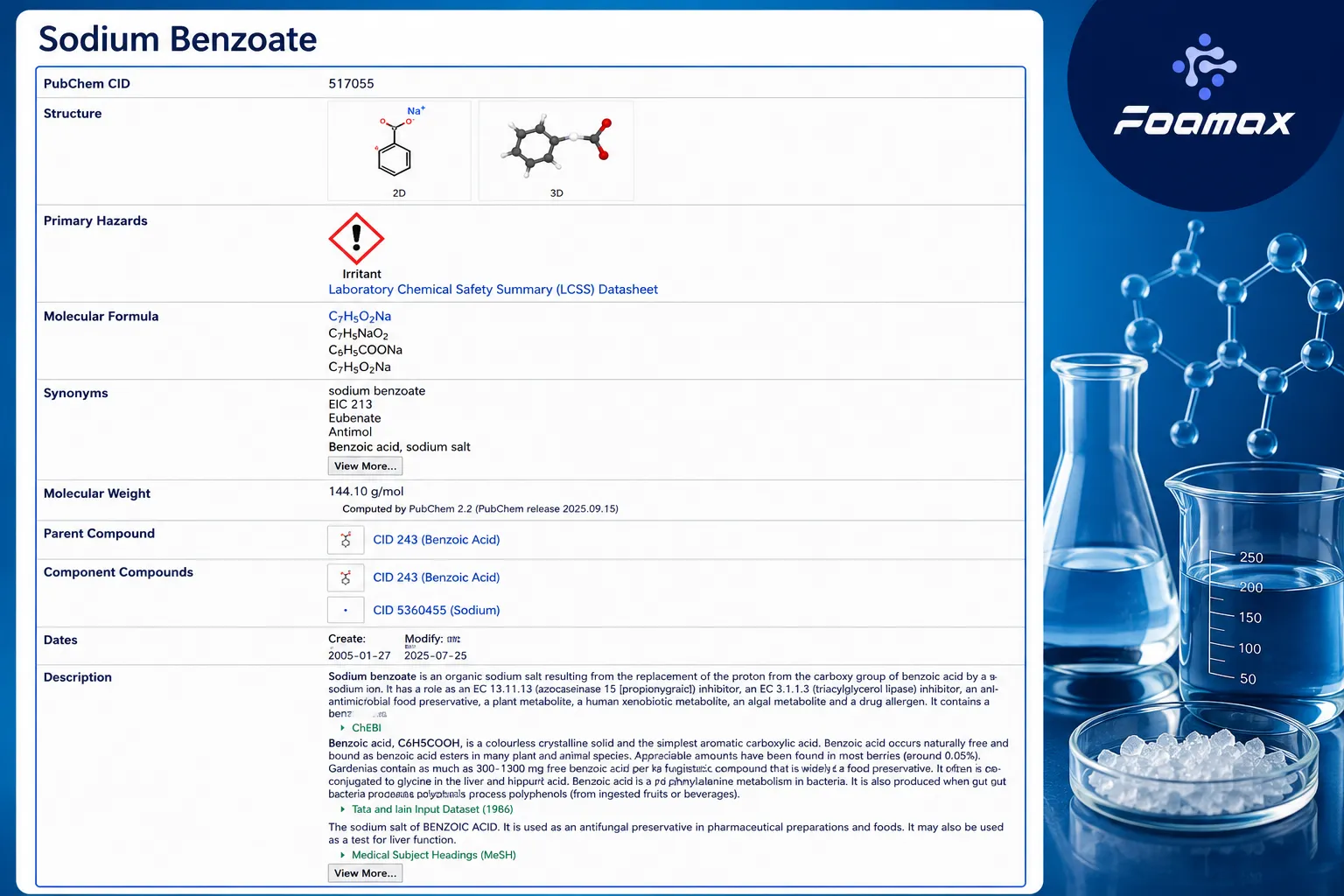Viewport: 1344px width, 896px height.
Task: Click the Foomax logo icon
Action: (1205, 66)
